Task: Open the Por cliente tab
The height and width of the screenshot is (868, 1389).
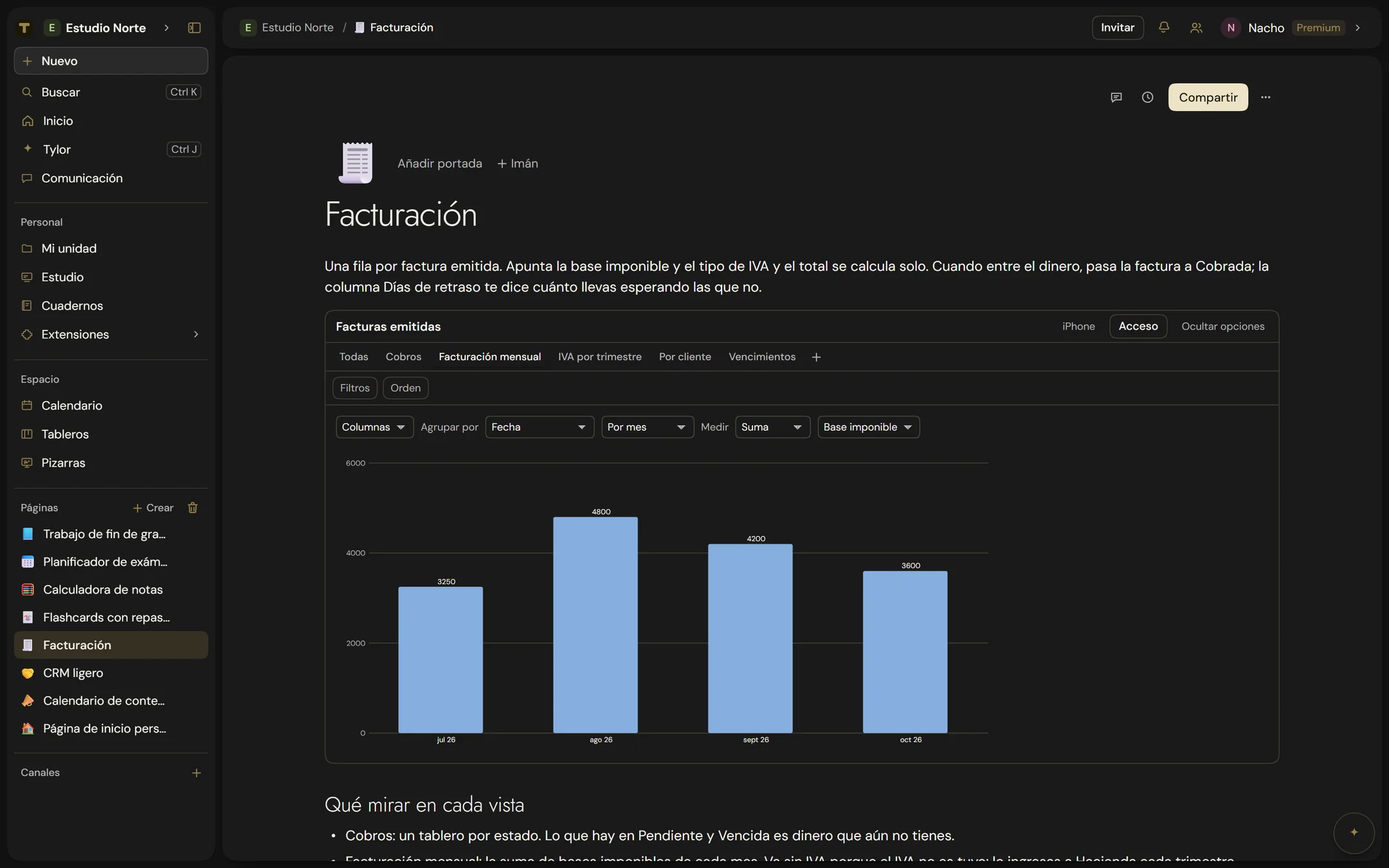Action: tap(685, 357)
